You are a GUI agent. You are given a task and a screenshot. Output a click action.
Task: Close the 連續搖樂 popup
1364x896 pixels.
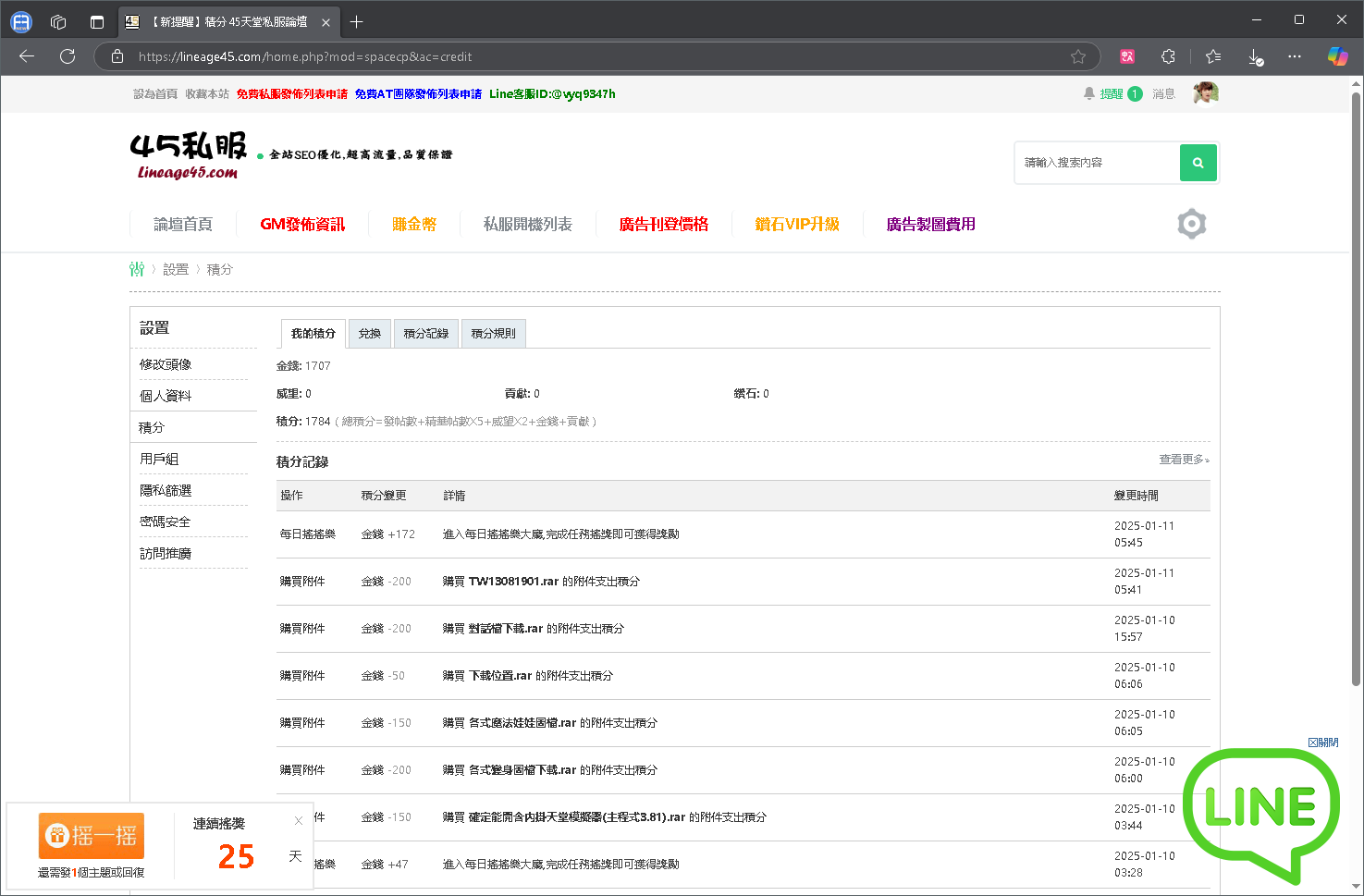[x=299, y=821]
